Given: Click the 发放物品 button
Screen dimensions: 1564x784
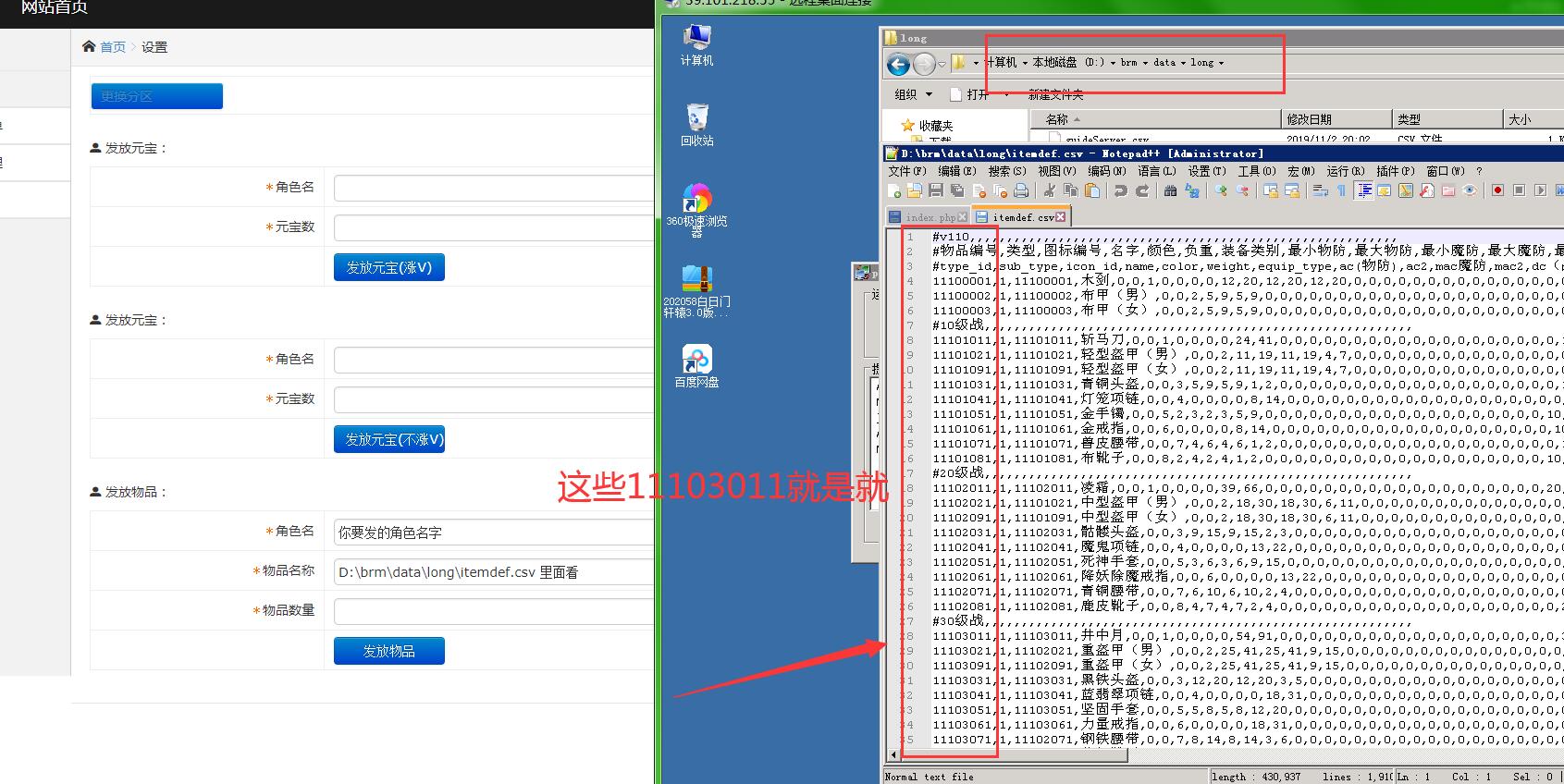Looking at the screenshot, I should [388, 651].
